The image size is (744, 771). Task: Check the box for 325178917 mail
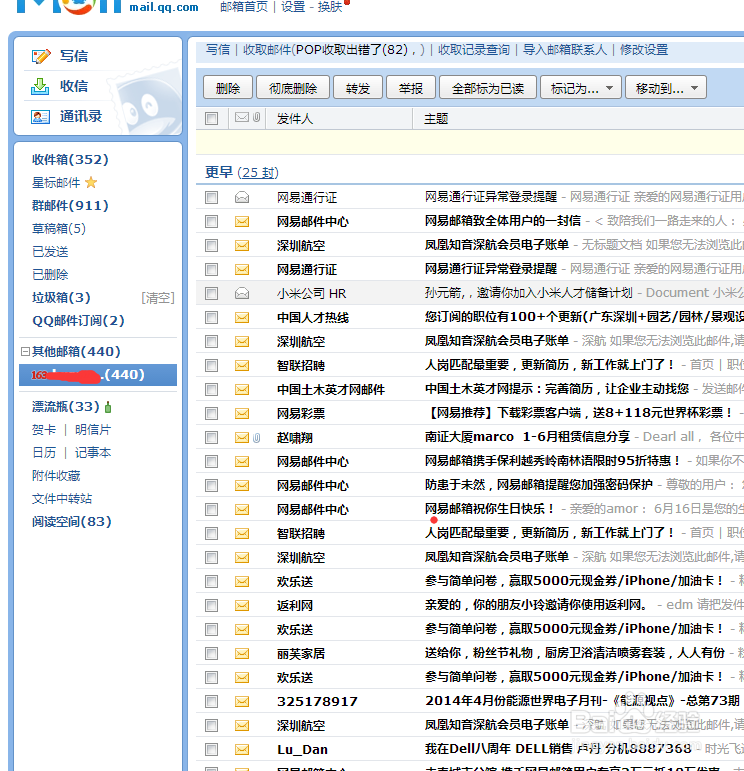click(211, 701)
